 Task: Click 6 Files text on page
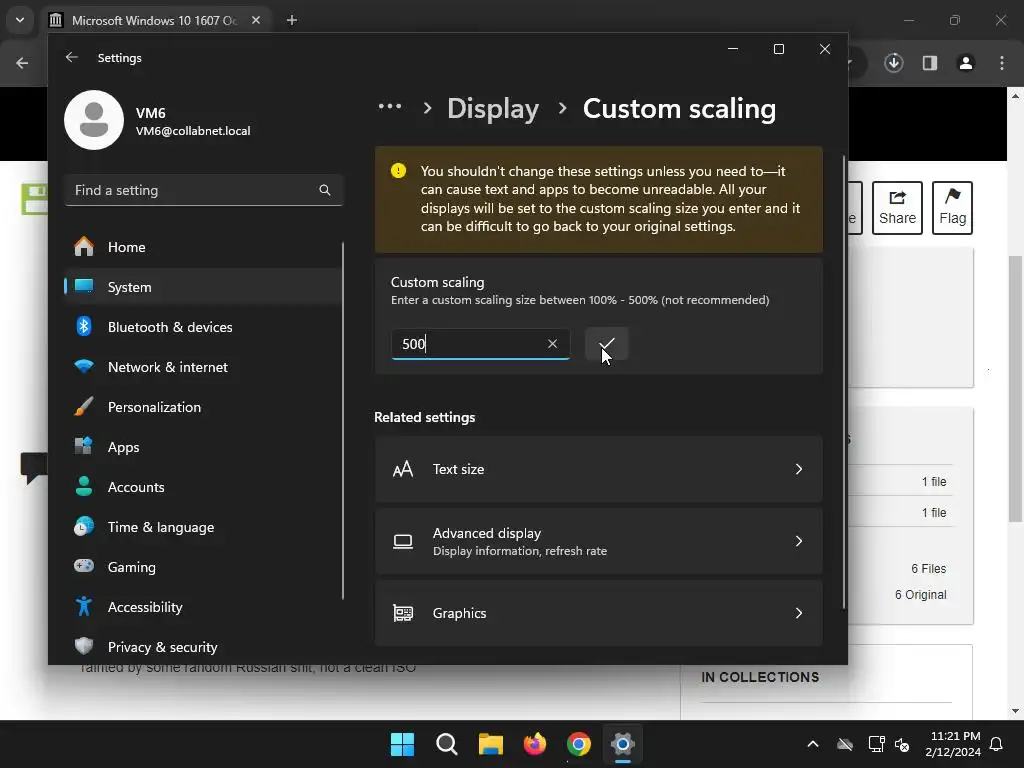coord(929,569)
